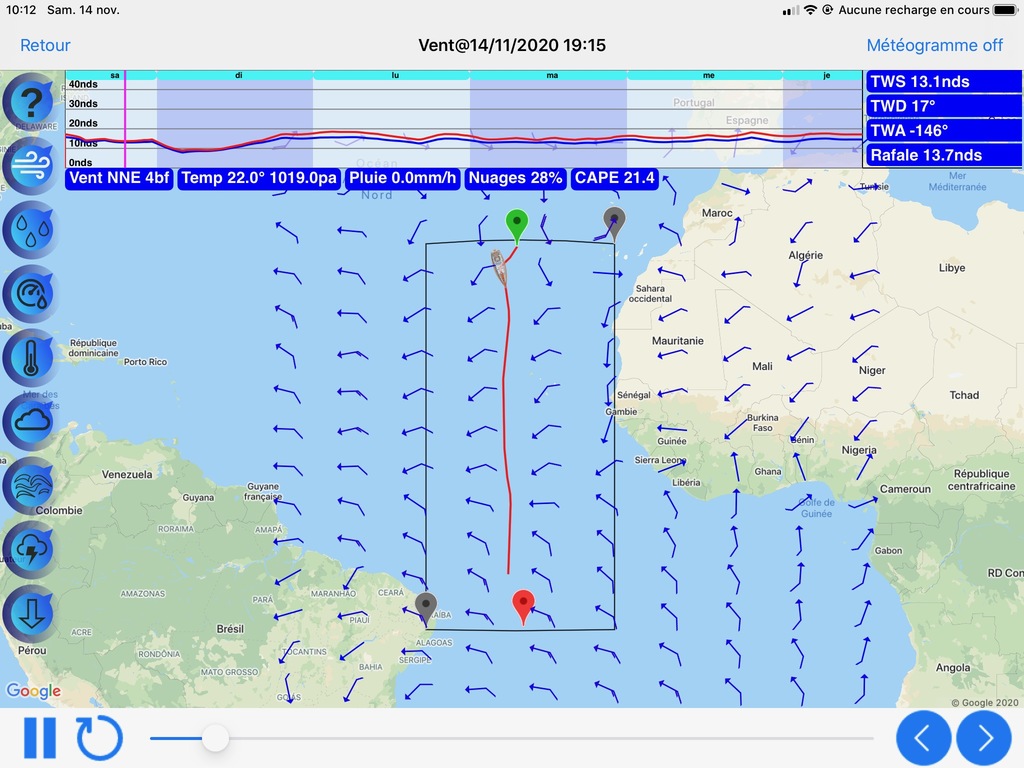The image size is (1024, 768).
Task: Tap the boat icon on the route
Action: (x=499, y=267)
